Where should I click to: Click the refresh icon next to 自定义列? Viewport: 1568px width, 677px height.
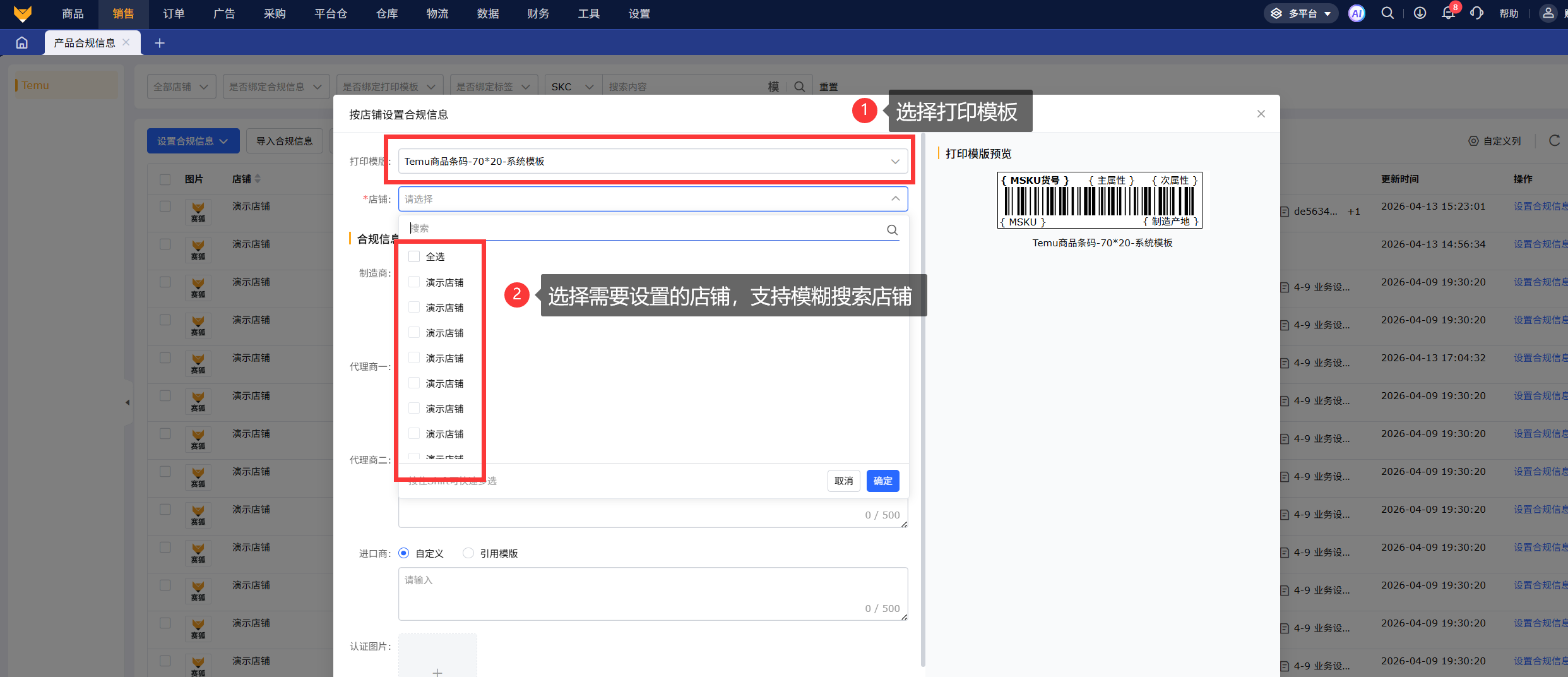pyautogui.click(x=1554, y=140)
